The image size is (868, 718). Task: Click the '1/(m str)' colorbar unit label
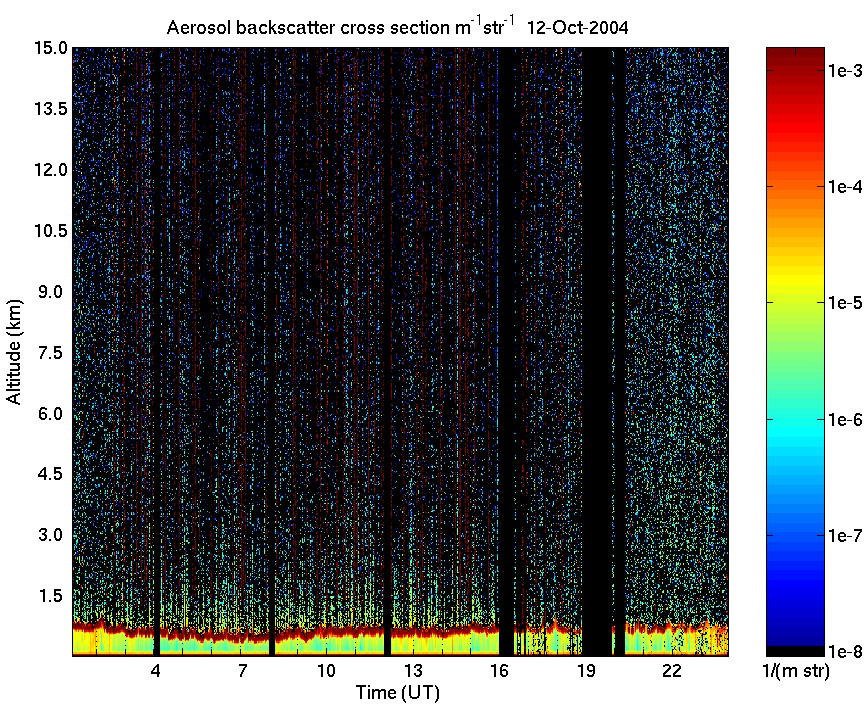tap(796, 671)
